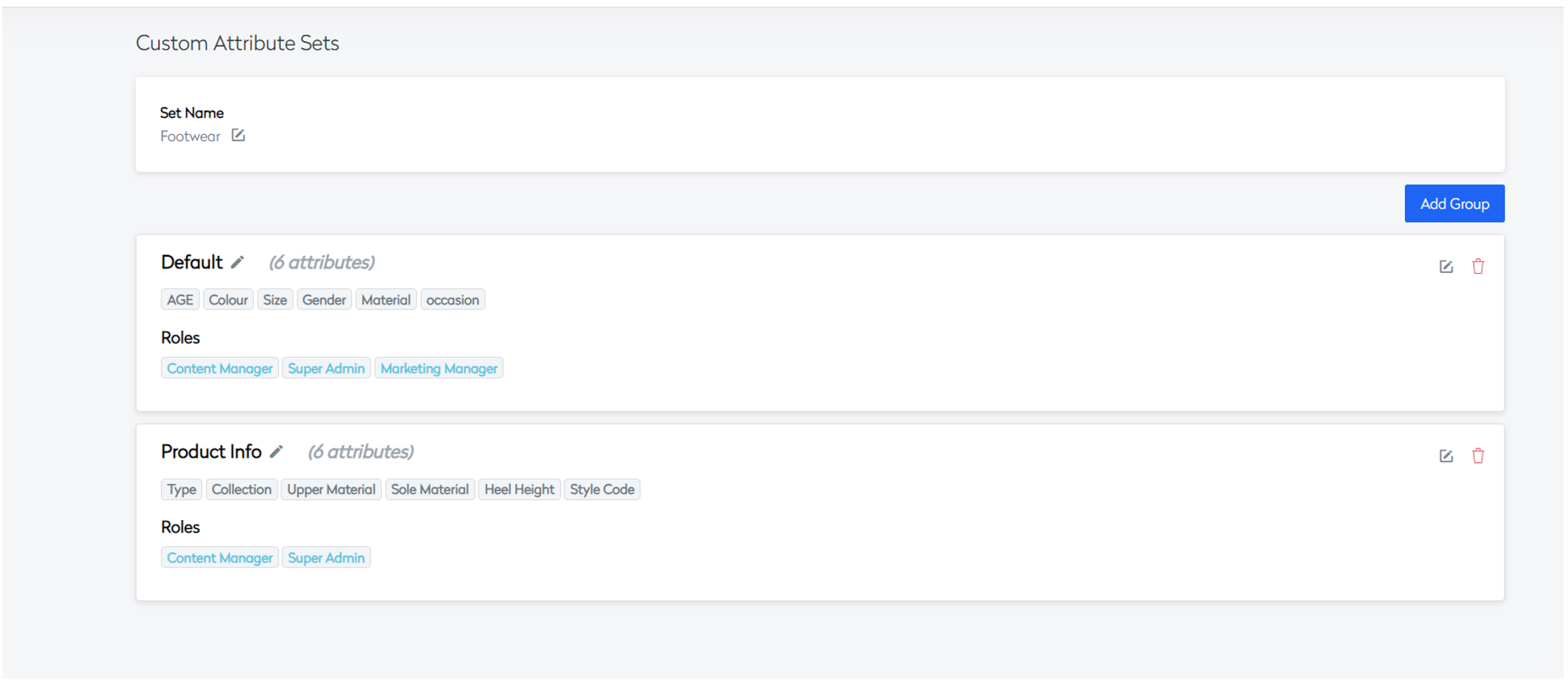This screenshot has width=1568, height=684.
Task: Click Default group's (6 attributes) count
Action: [322, 262]
